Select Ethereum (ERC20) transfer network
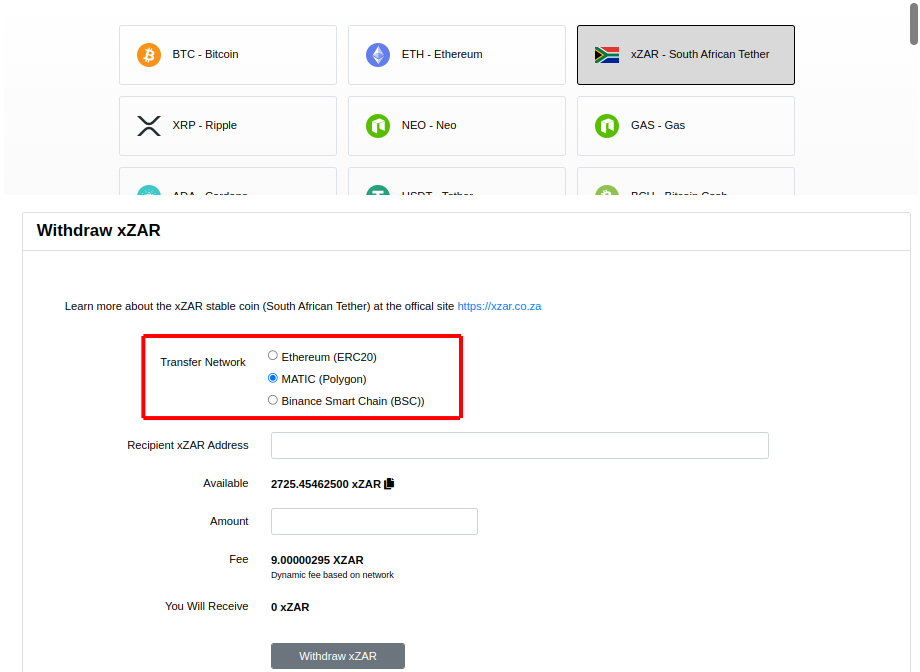Image resolution: width=920 pixels, height=672 pixels. [x=273, y=356]
